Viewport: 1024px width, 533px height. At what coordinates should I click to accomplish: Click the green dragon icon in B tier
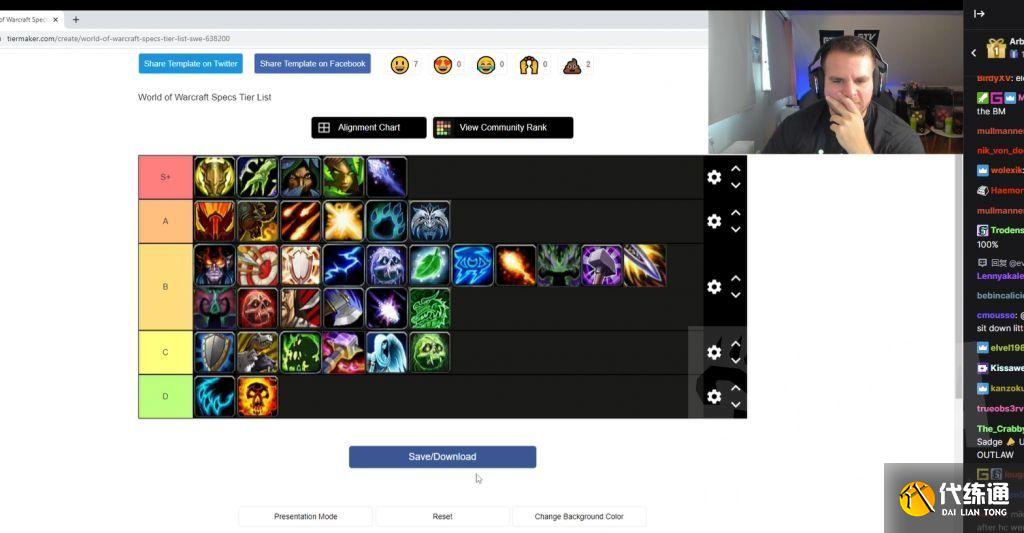(429, 308)
